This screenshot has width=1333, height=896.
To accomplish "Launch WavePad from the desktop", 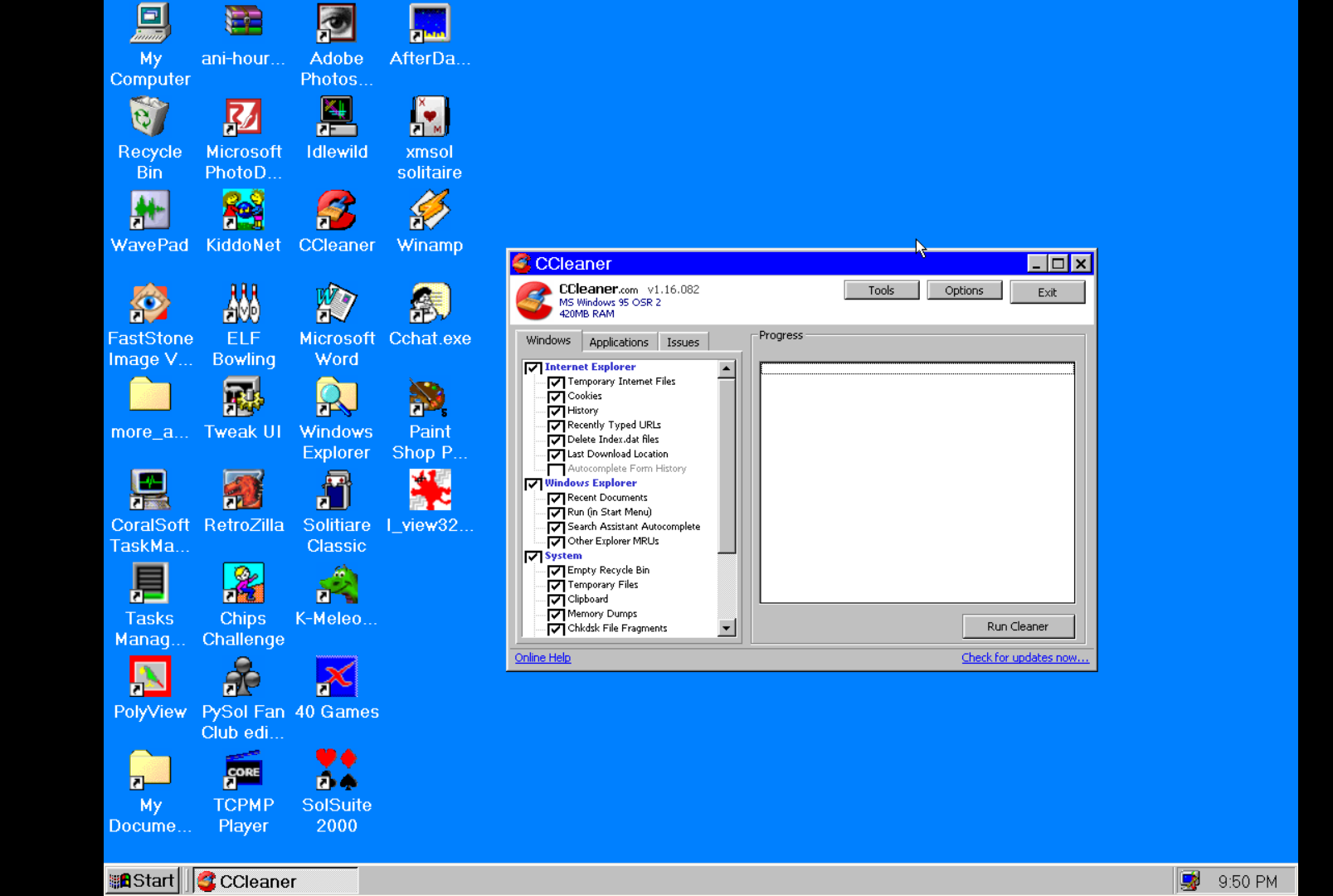I will [x=149, y=210].
